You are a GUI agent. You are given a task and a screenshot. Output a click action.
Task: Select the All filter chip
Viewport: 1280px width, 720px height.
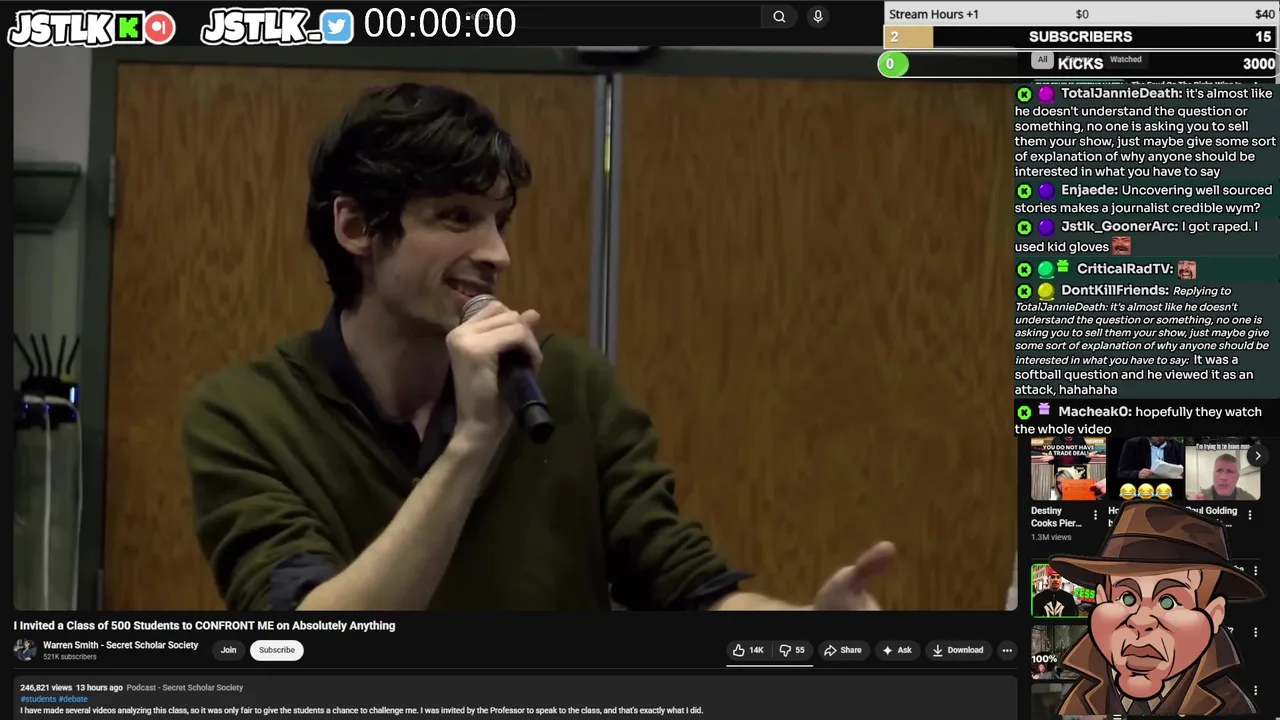1042,59
